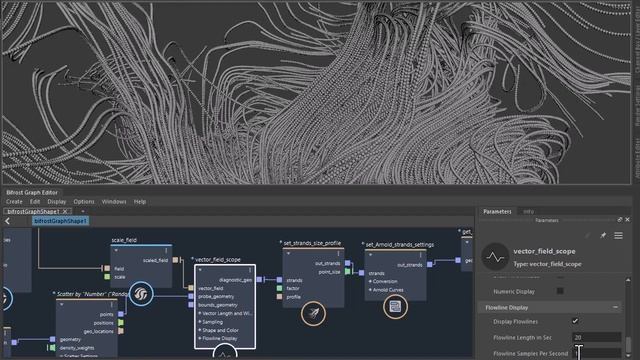This screenshot has height=360, width=640.
Task: Open Scatter by Number node options dots
Action: [111, 304]
